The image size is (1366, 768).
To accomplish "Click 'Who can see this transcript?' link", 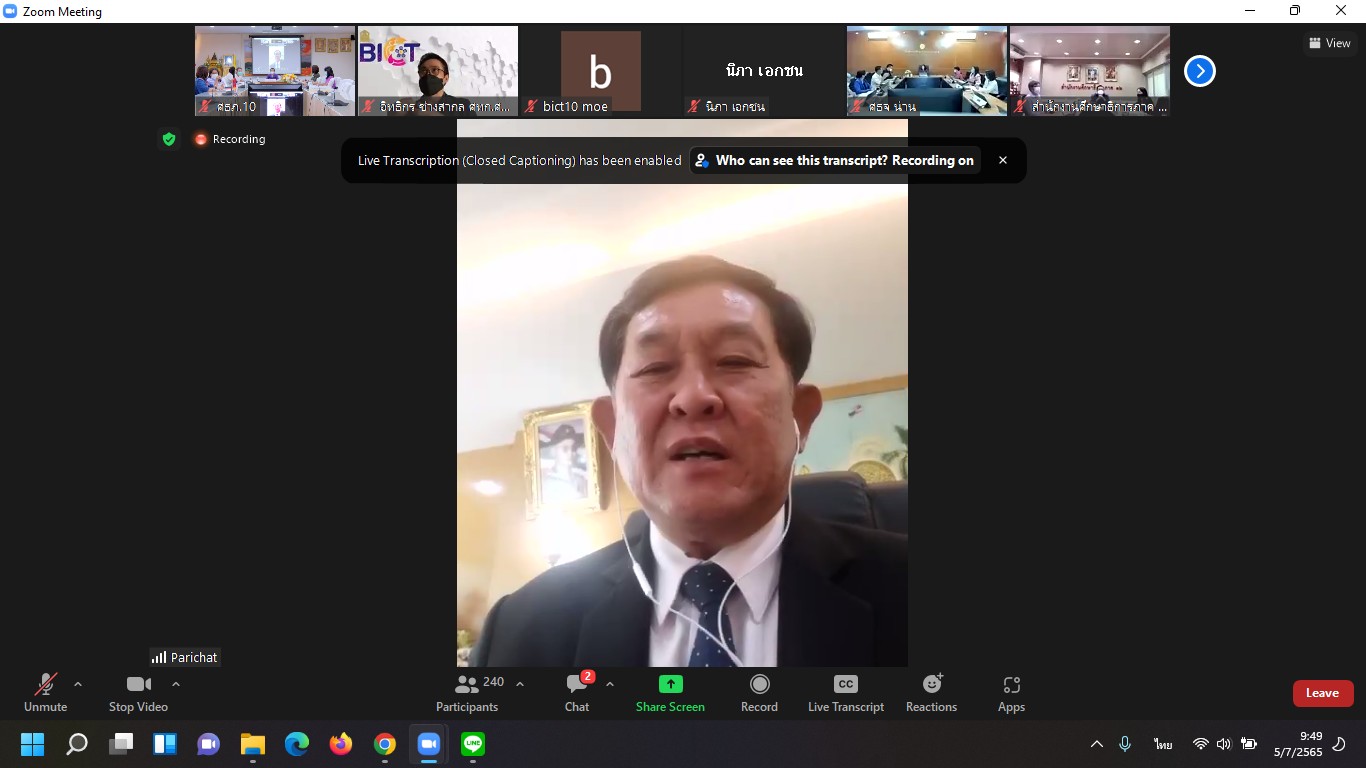I will (835, 160).
